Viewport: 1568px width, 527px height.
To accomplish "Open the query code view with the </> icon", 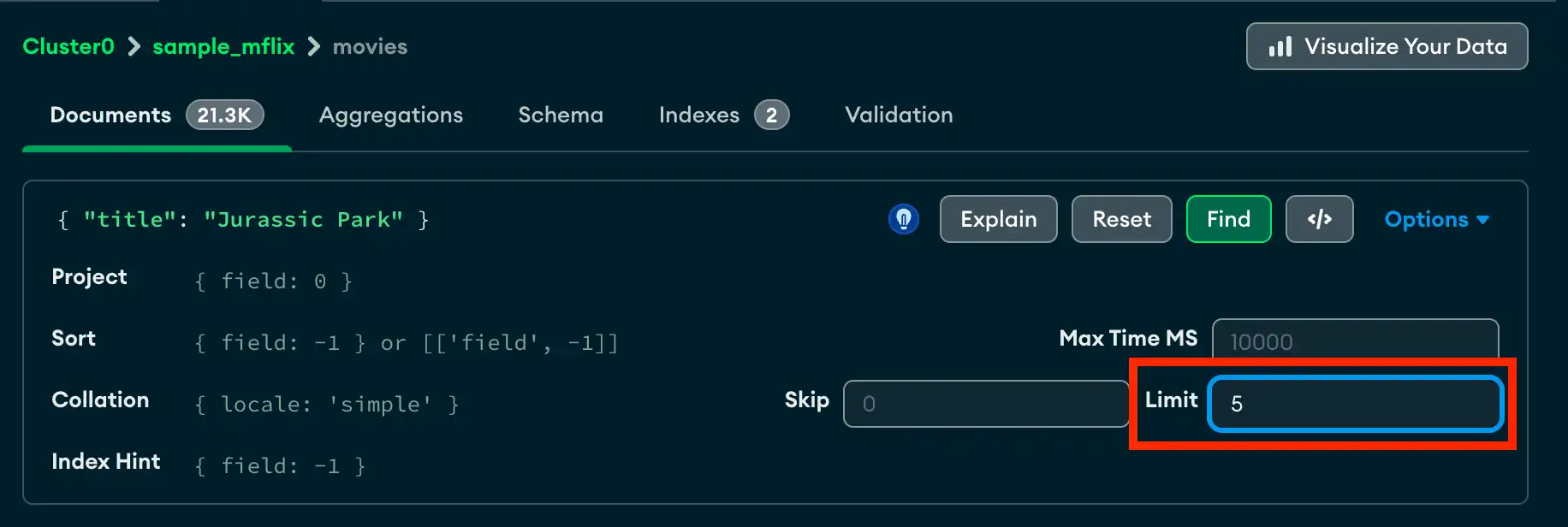I will [1319, 219].
